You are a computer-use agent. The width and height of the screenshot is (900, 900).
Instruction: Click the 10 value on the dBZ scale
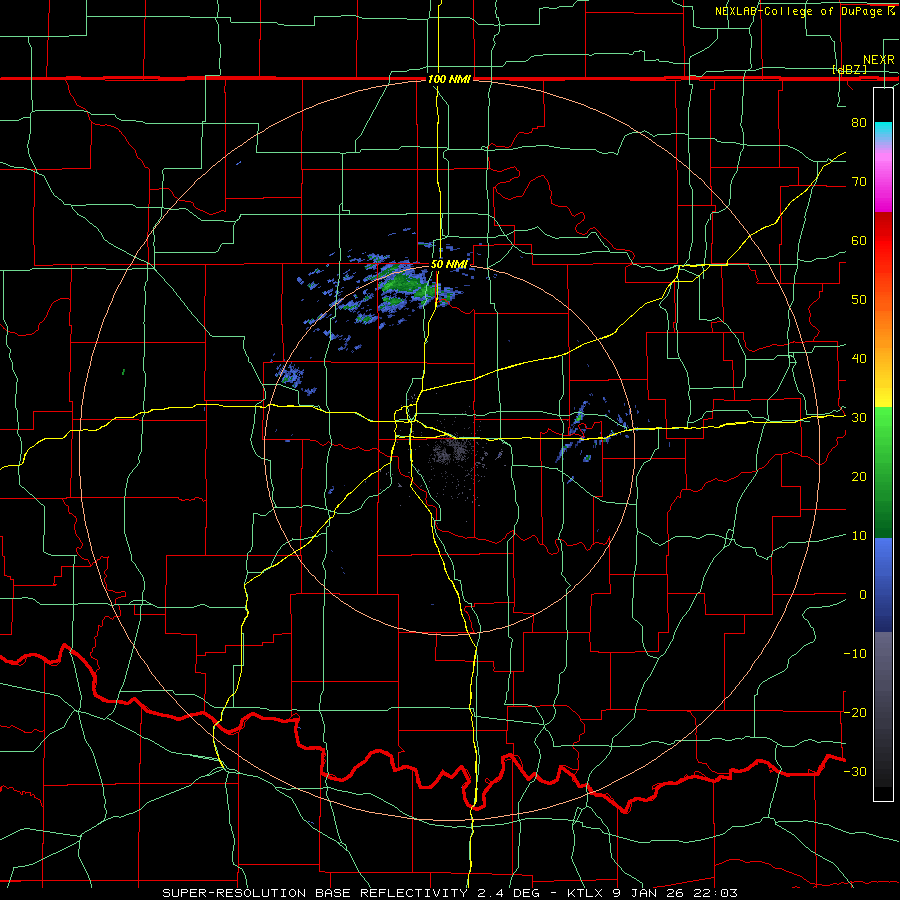point(859,536)
